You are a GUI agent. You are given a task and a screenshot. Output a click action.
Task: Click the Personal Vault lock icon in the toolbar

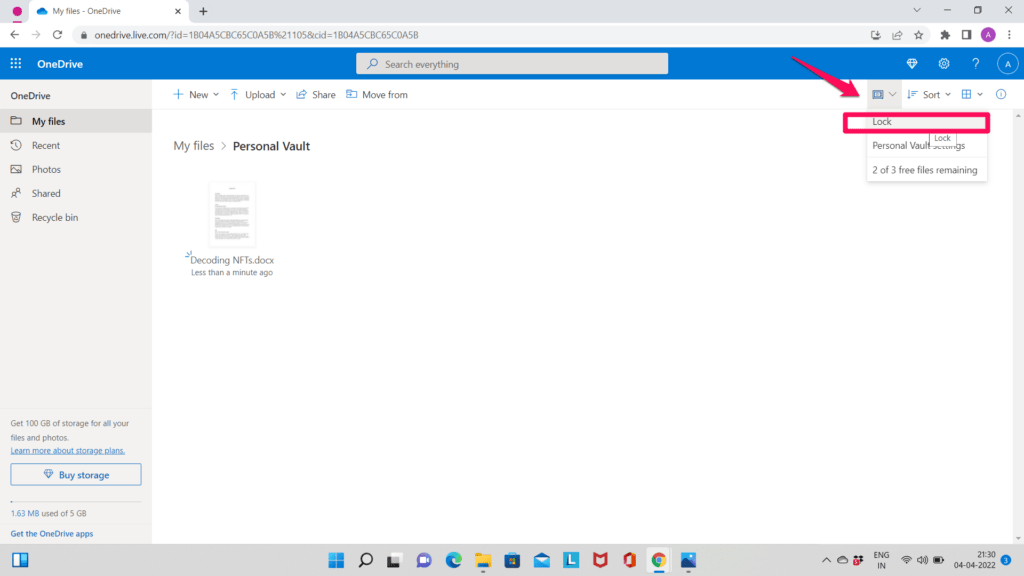point(878,93)
